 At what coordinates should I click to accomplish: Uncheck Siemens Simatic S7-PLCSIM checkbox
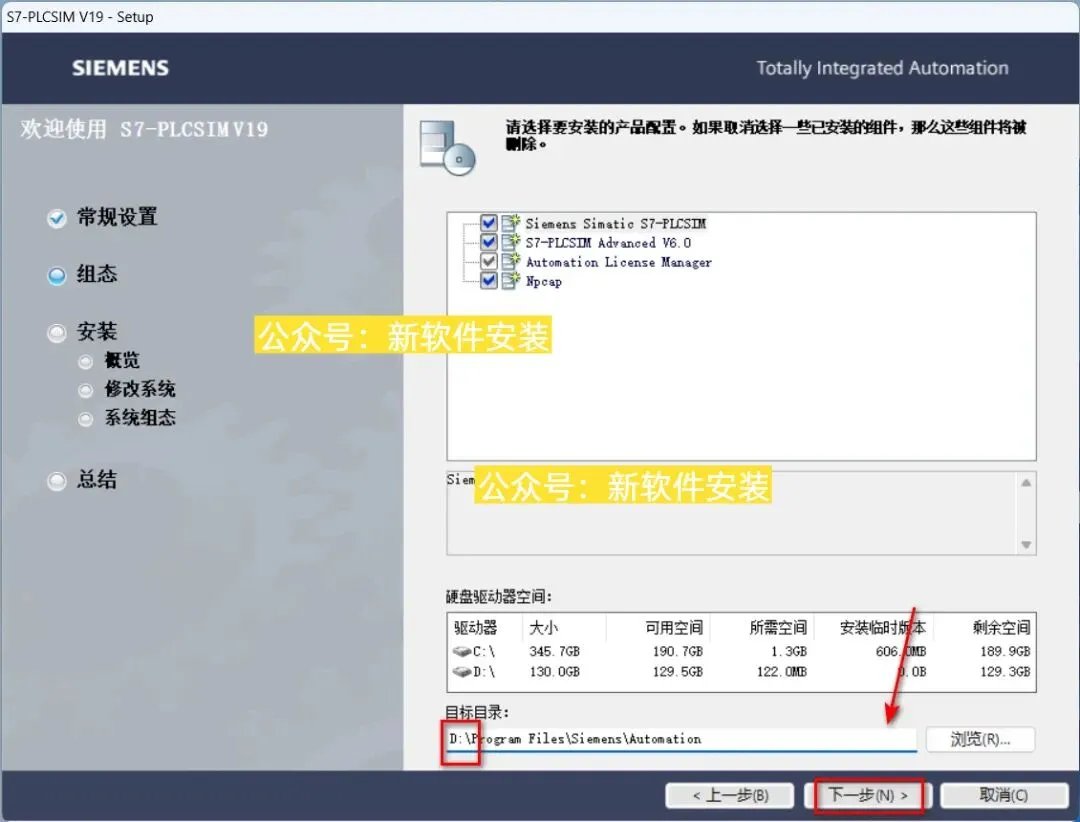coord(488,223)
